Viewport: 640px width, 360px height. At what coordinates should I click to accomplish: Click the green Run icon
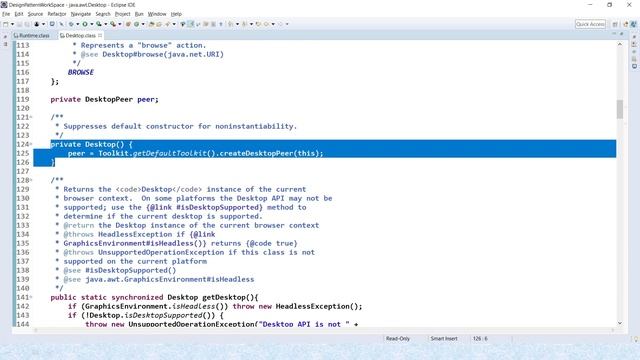tap(85, 24)
